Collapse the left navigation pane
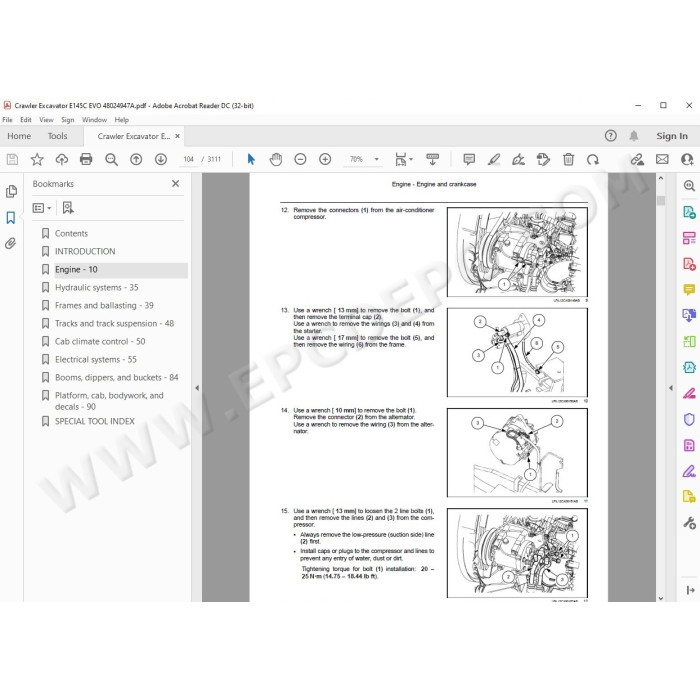700x700 pixels. click(x=197, y=388)
